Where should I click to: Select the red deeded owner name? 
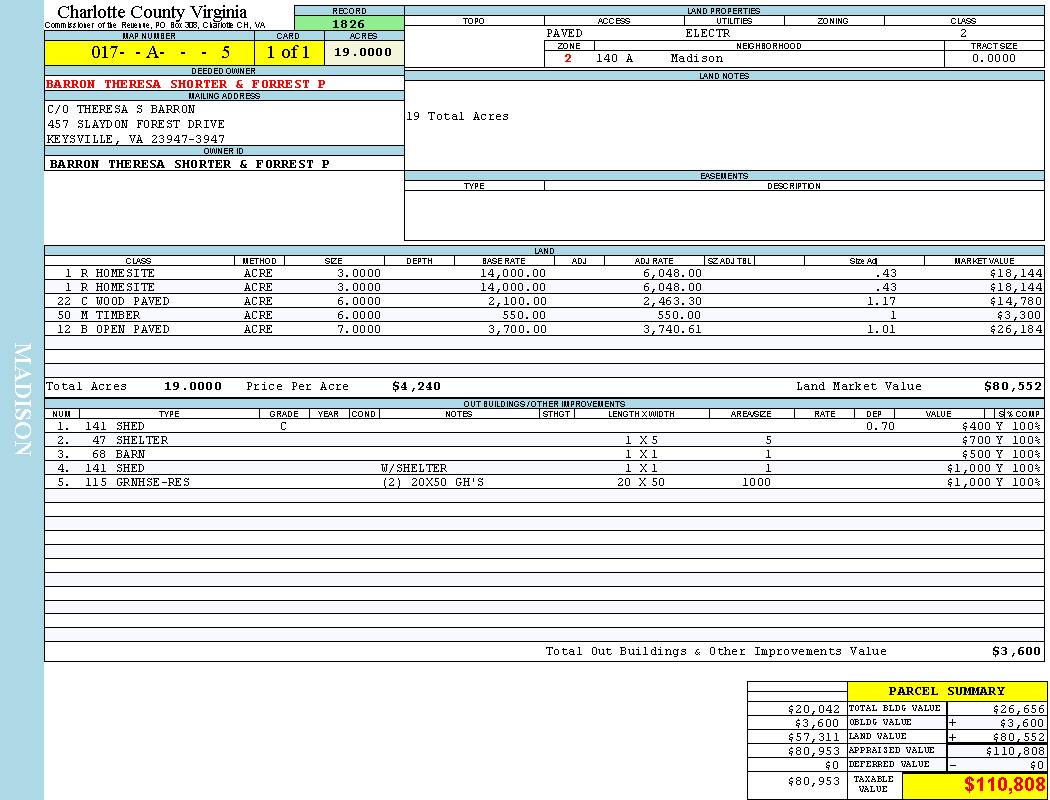point(185,84)
